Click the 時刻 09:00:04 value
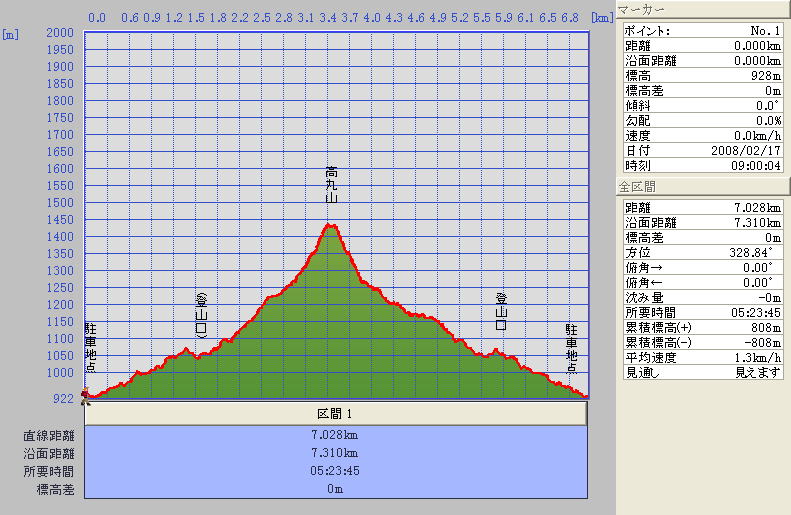Image resolution: width=791 pixels, height=515 pixels. click(756, 165)
